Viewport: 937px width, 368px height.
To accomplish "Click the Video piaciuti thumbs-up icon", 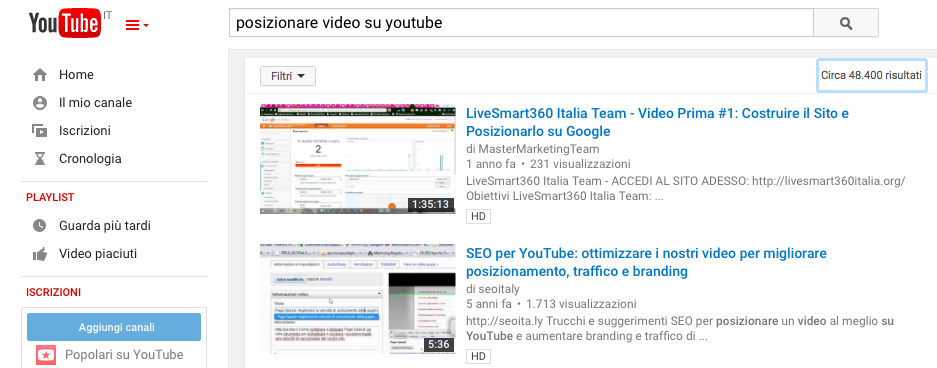I will (40, 254).
